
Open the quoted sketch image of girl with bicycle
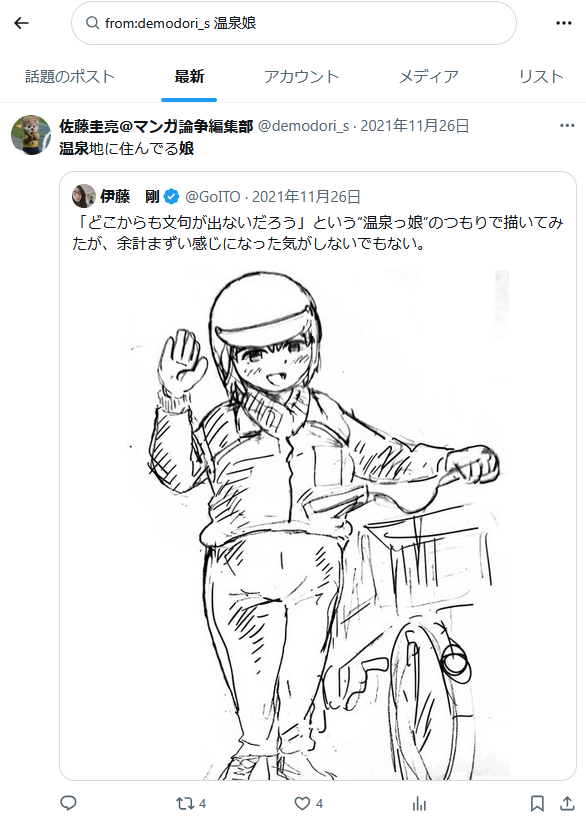318,524
